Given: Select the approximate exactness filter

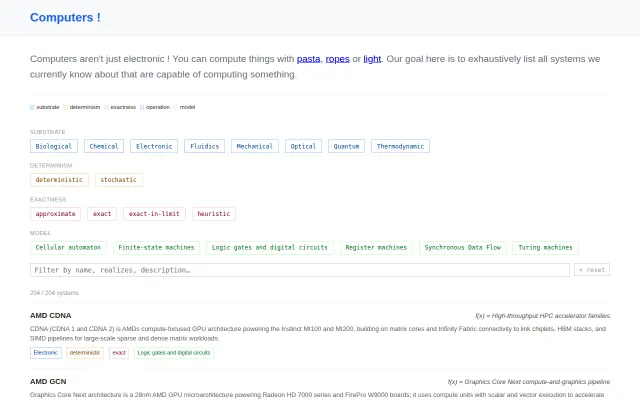Looking at the screenshot, I should (x=56, y=214).
